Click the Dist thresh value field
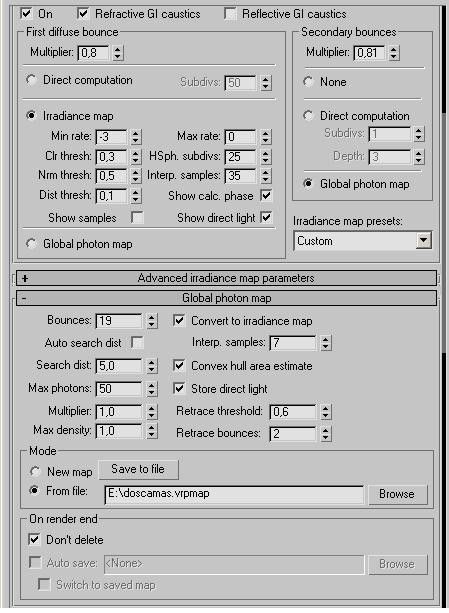The image size is (449, 613). (x=111, y=195)
